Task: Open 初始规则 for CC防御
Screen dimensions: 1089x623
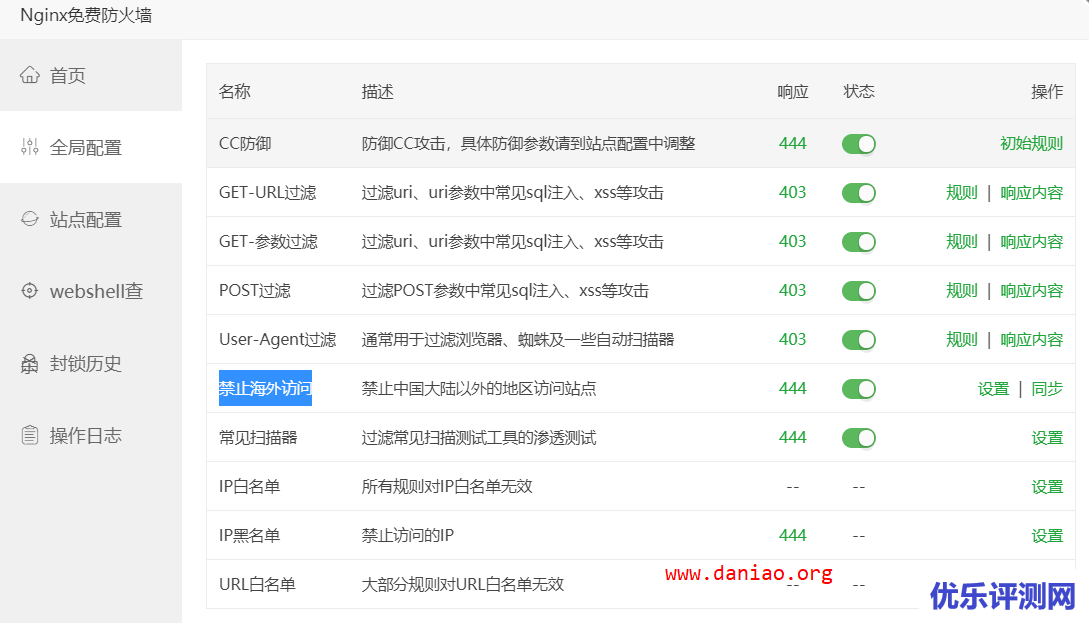Action: tap(1033, 143)
